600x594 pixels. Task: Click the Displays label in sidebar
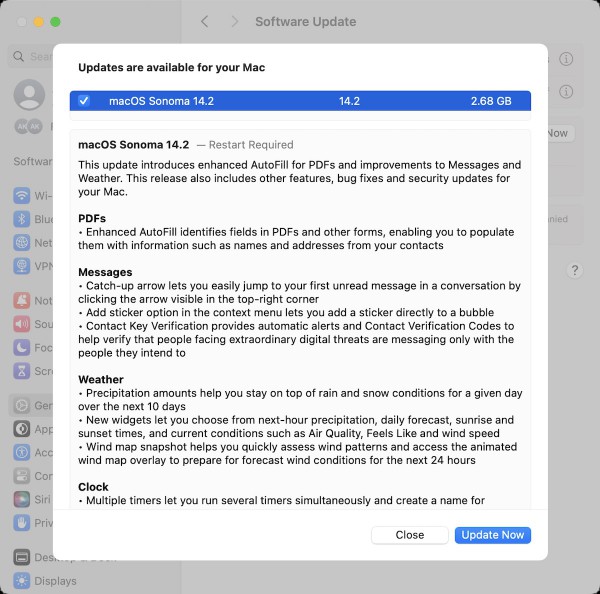tap(55, 581)
